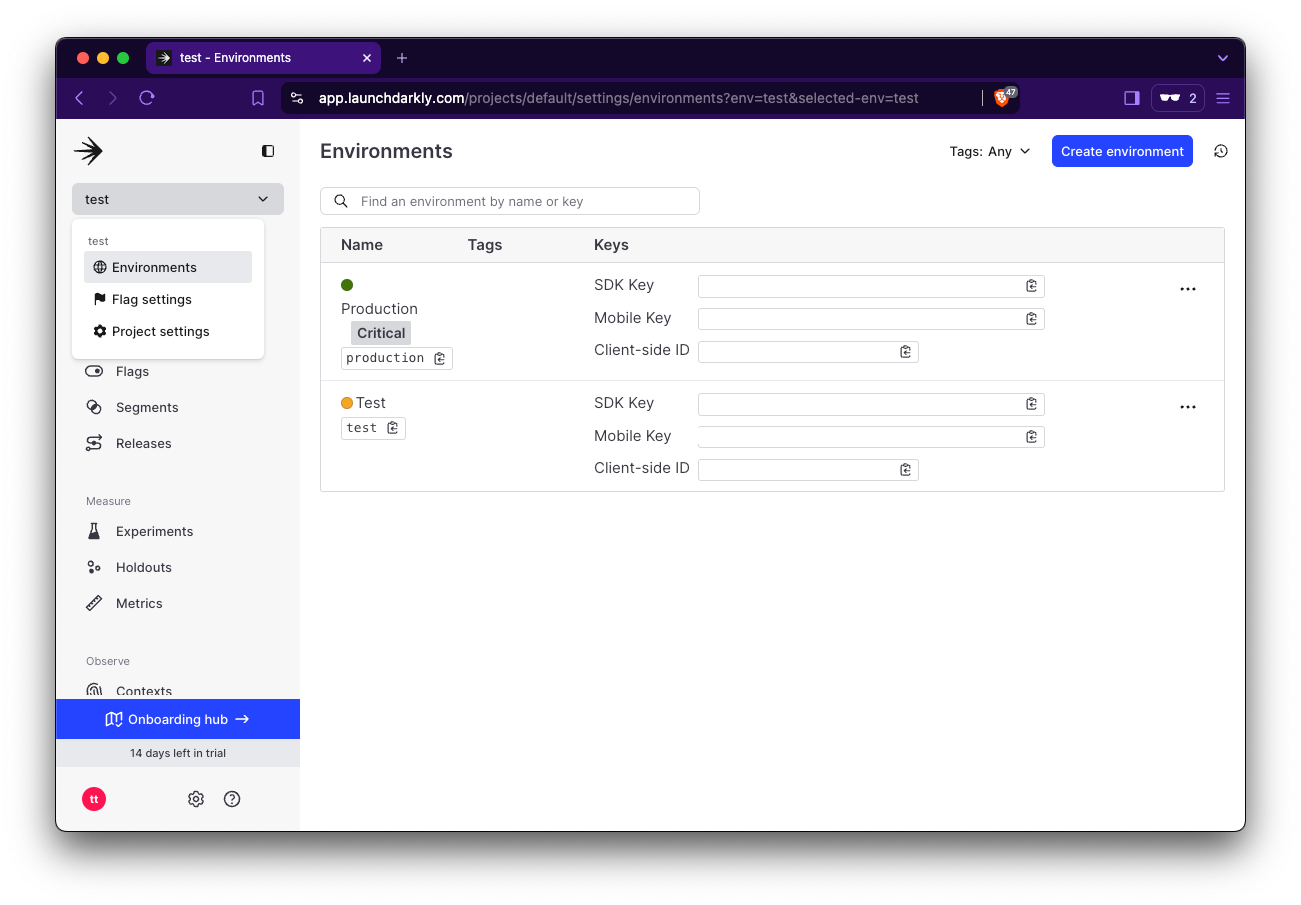Image resolution: width=1301 pixels, height=905 pixels.
Task: Navigate to Releases in the sidebar
Action: (x=142, y=443)
